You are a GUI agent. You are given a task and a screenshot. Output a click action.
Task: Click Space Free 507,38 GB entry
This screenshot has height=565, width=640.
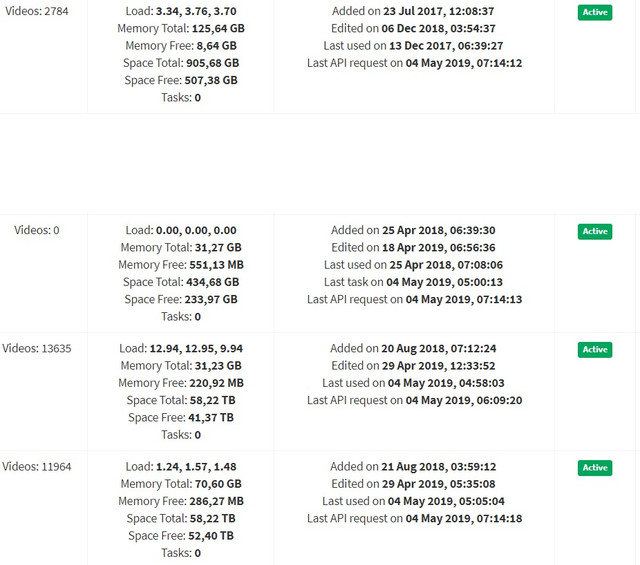click(181, 80)
